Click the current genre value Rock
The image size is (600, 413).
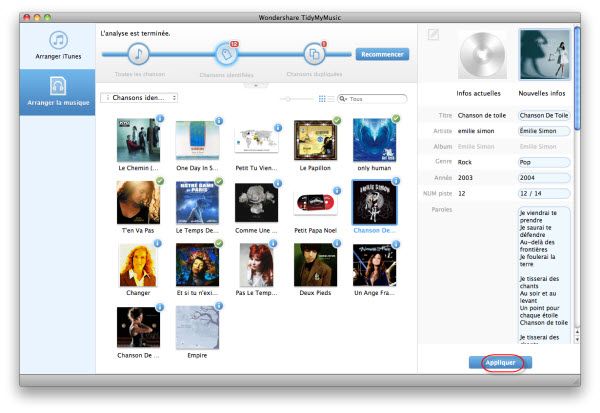click(465, 162)
